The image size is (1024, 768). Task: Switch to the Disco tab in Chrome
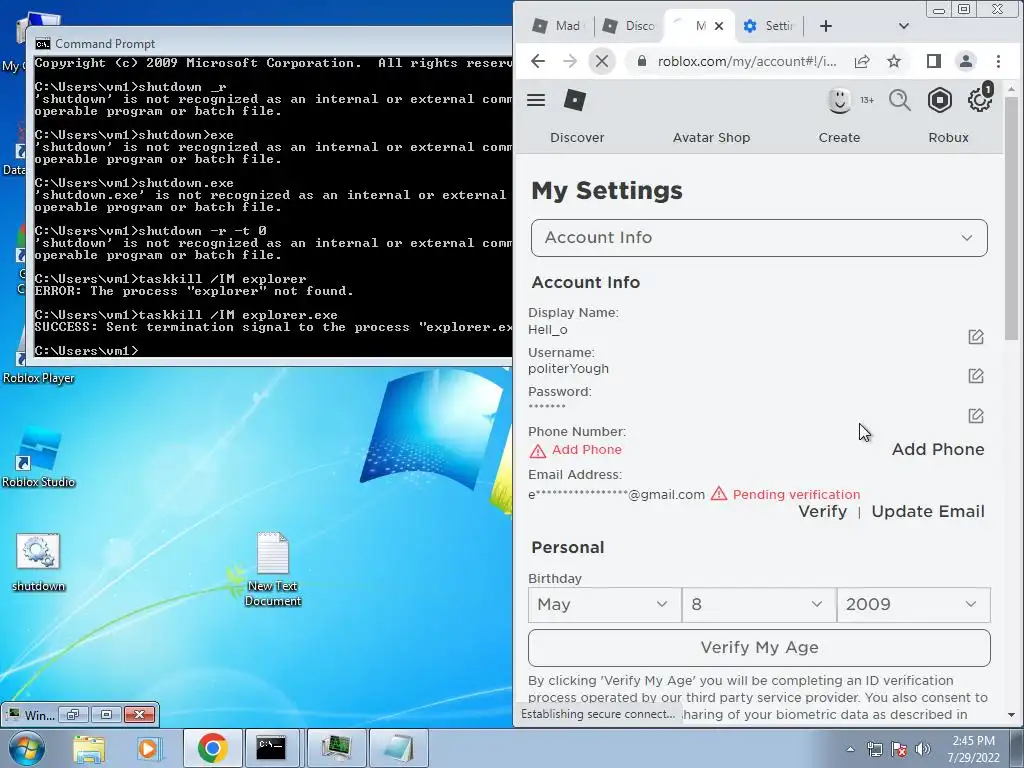[628, 26]
